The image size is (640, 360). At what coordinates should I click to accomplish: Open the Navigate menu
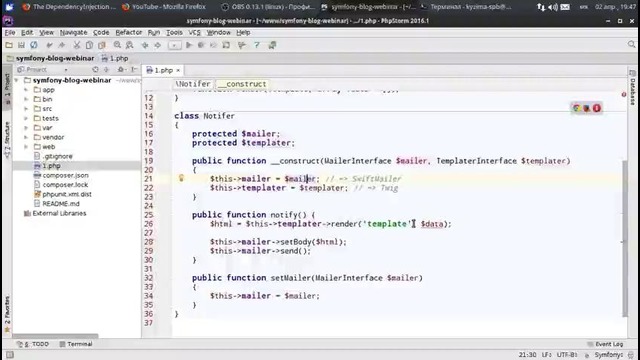point(73,32)
